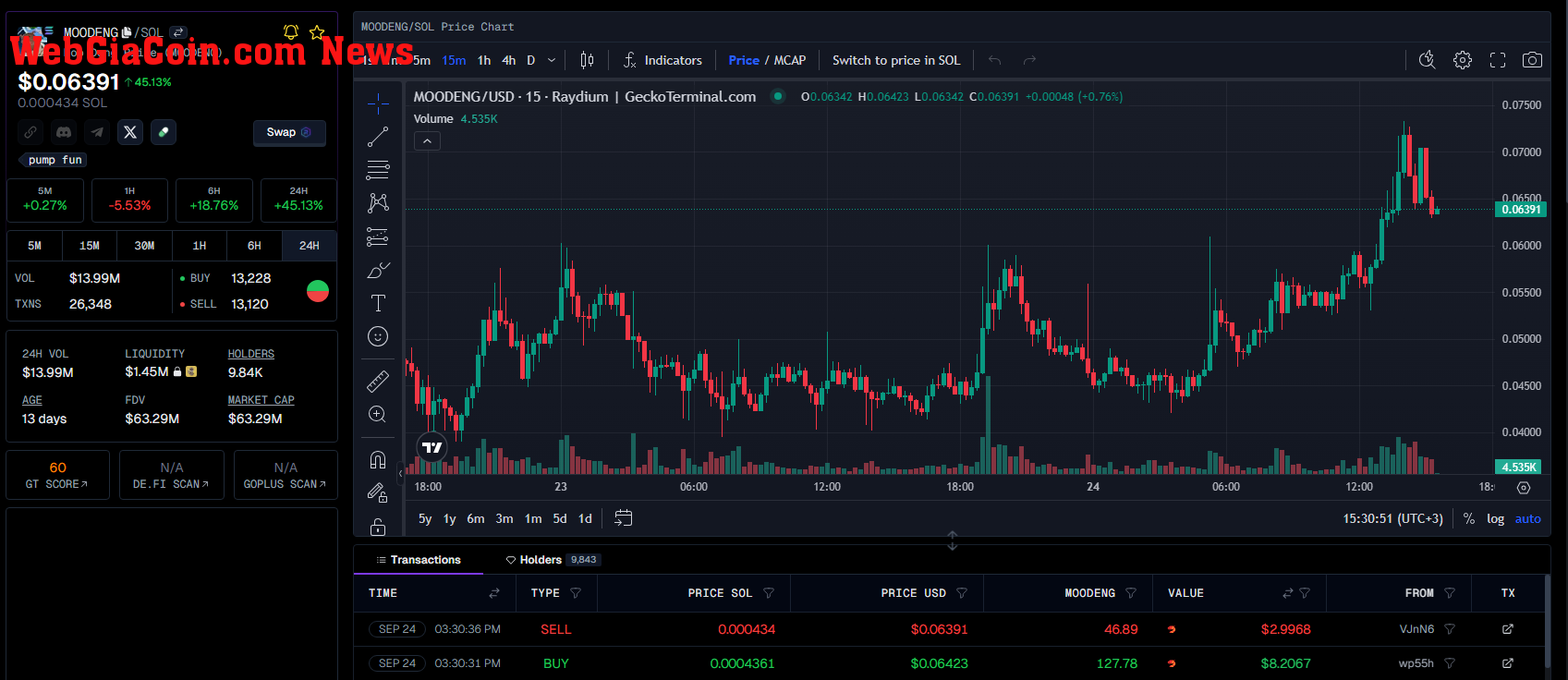Open the token website link icon
Screen dimensions: 1568x680
tap(30, 132)
